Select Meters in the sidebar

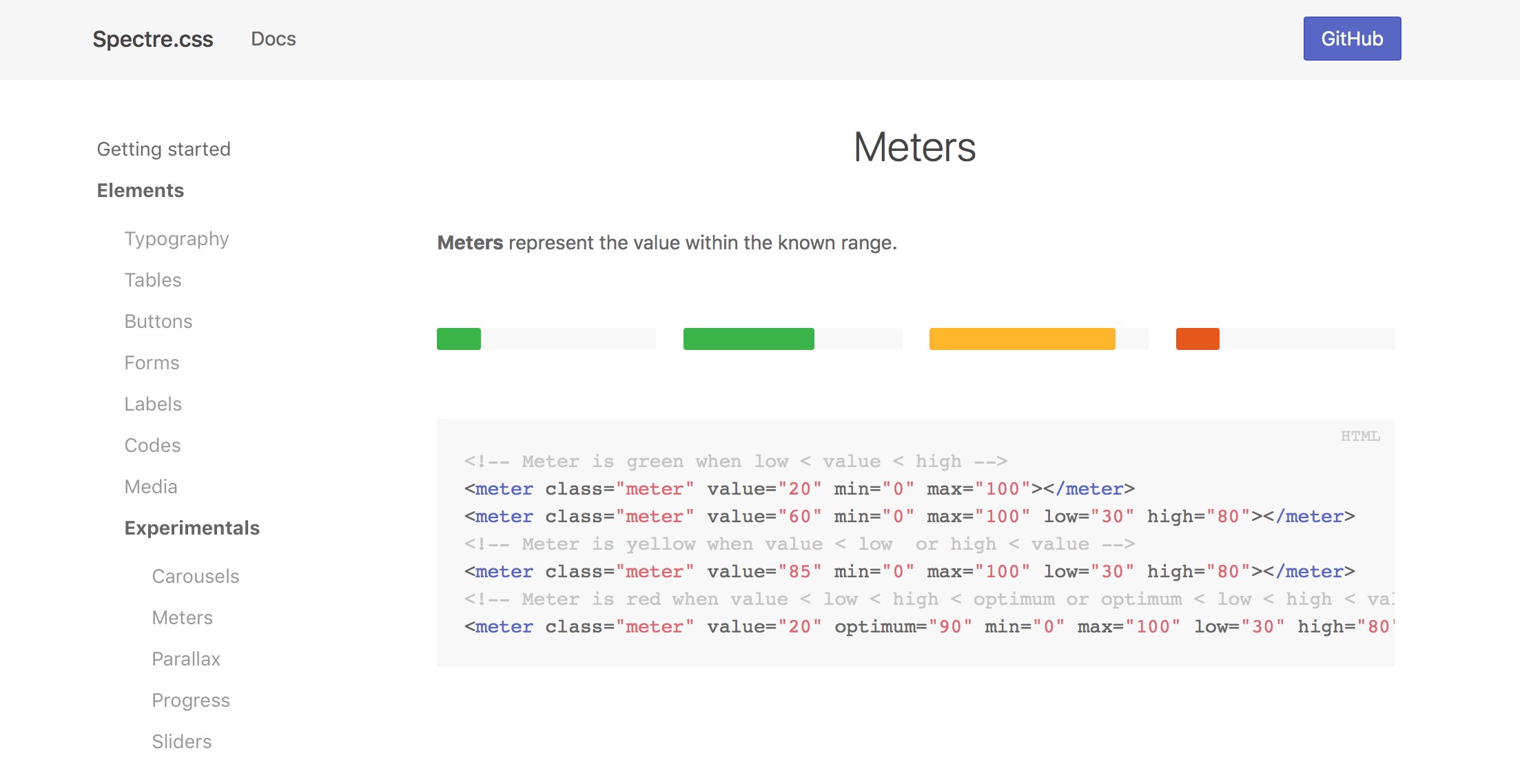(x=183, y=617)
